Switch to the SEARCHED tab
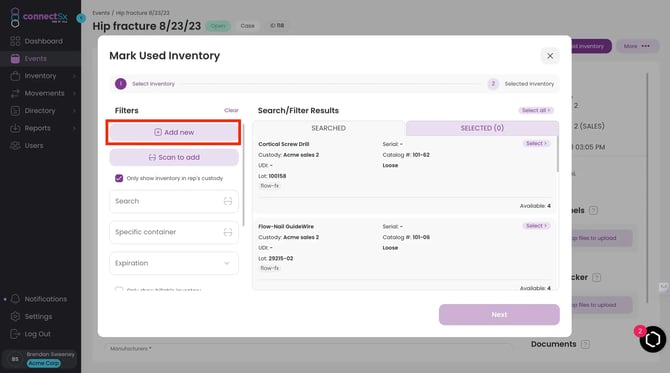Image resolution: width=670 pixels, height=373 pixels. [329, 128]
